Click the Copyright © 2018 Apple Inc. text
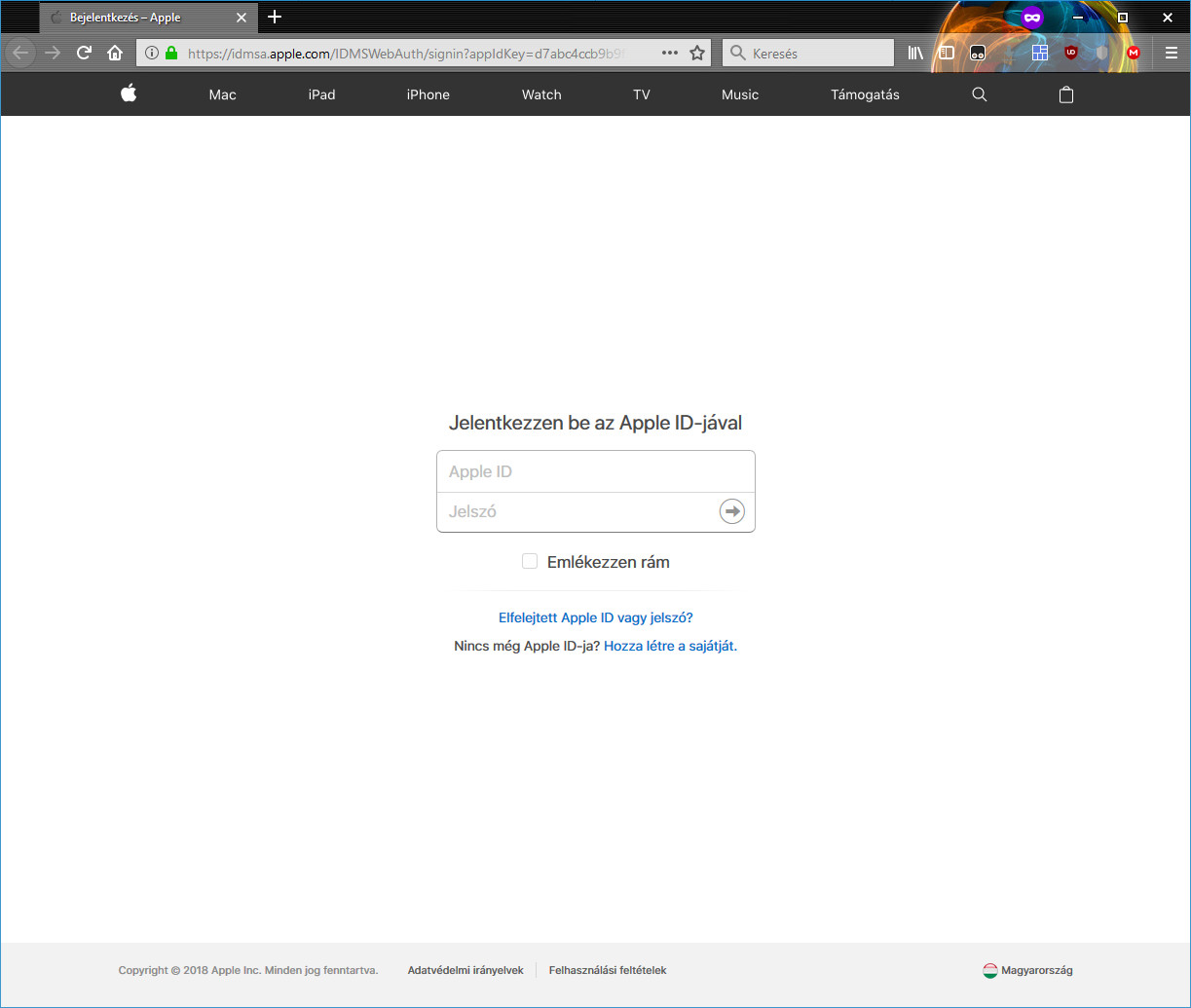The image size is (1191, 1008). pos(248,970)
